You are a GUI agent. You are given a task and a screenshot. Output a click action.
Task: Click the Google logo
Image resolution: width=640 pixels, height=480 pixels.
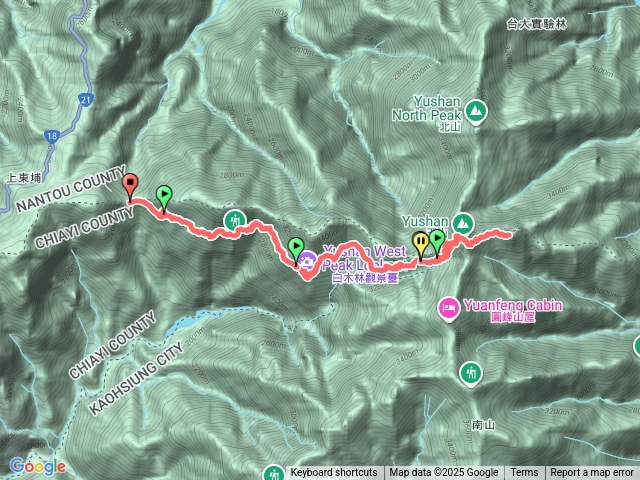pos(37,467)
